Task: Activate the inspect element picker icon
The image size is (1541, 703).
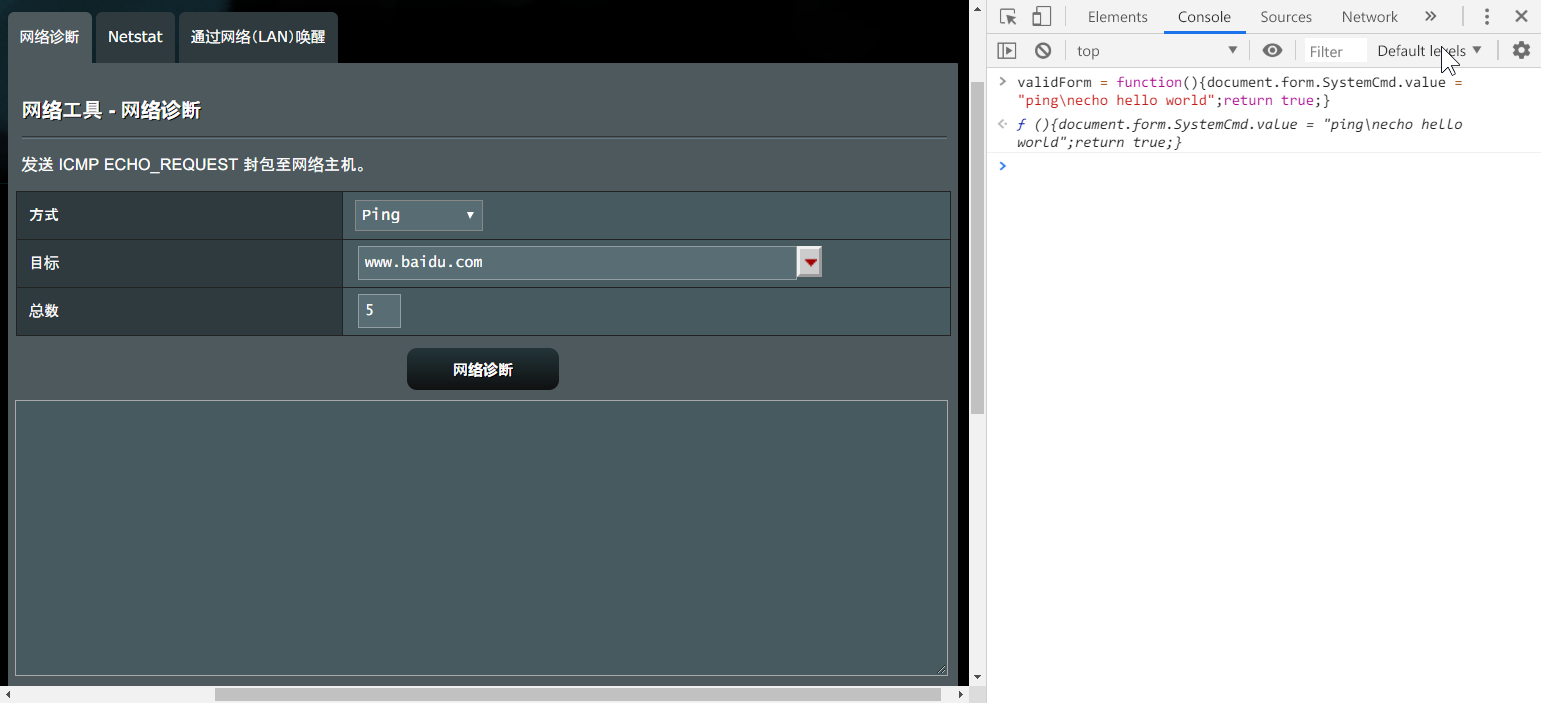Action: click(x=1008, y=17)
